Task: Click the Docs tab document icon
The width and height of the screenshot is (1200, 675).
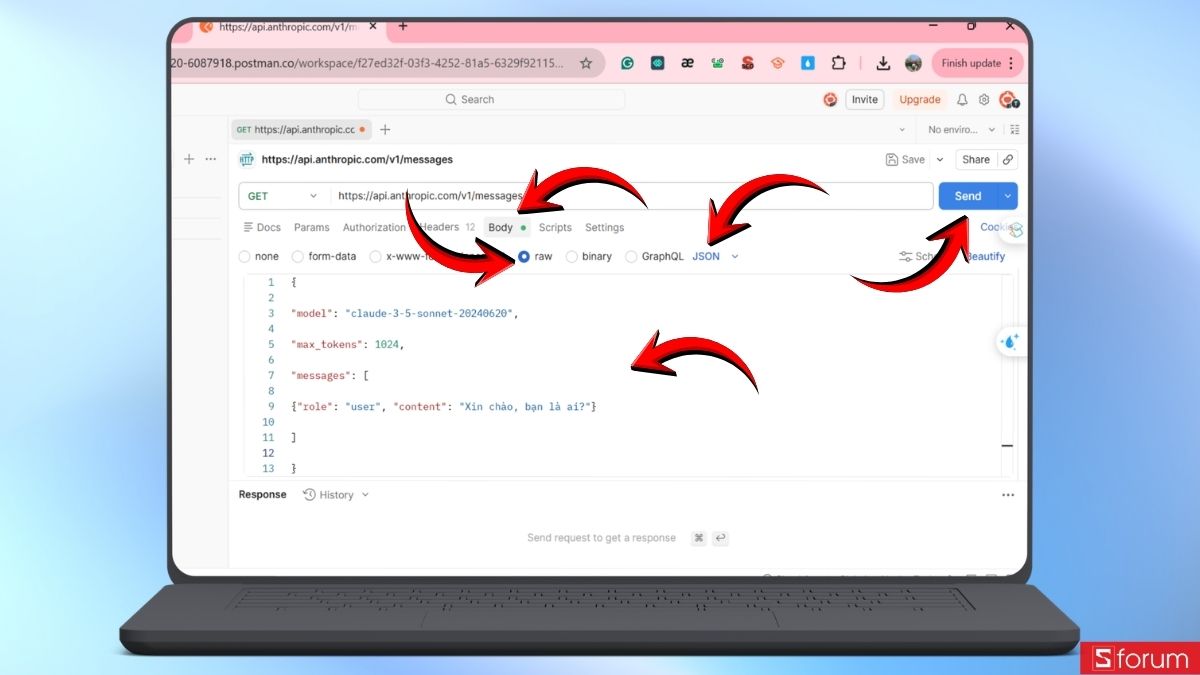Action: point(248,228)
